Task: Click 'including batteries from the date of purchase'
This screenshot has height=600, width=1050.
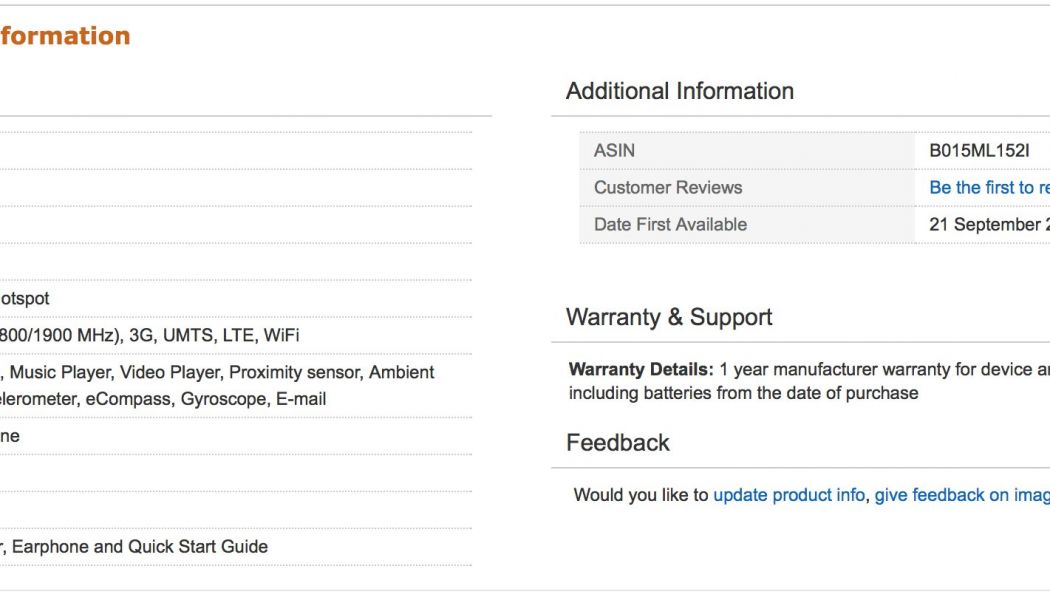Action: click(743, 393)
